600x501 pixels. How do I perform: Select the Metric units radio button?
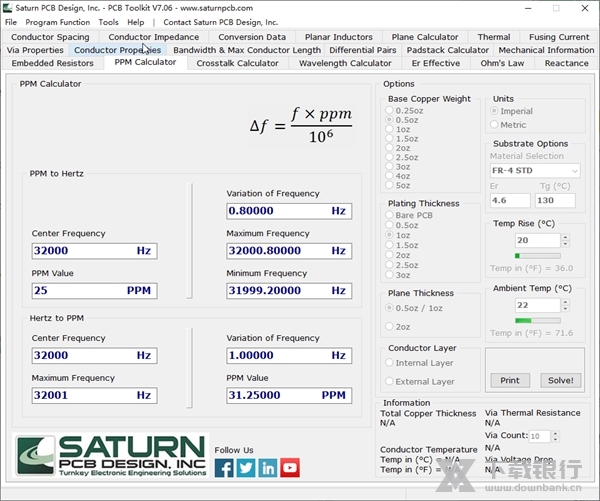coord(494,125)
